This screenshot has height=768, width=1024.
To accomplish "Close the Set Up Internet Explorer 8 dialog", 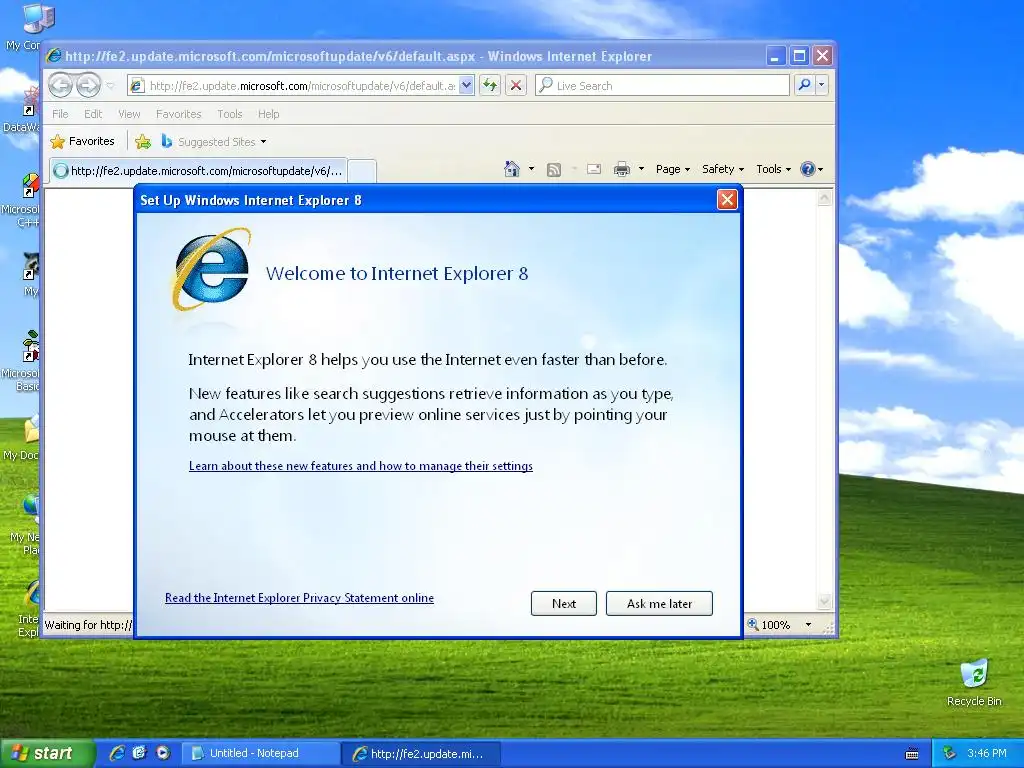I will (x=727, y=200).
